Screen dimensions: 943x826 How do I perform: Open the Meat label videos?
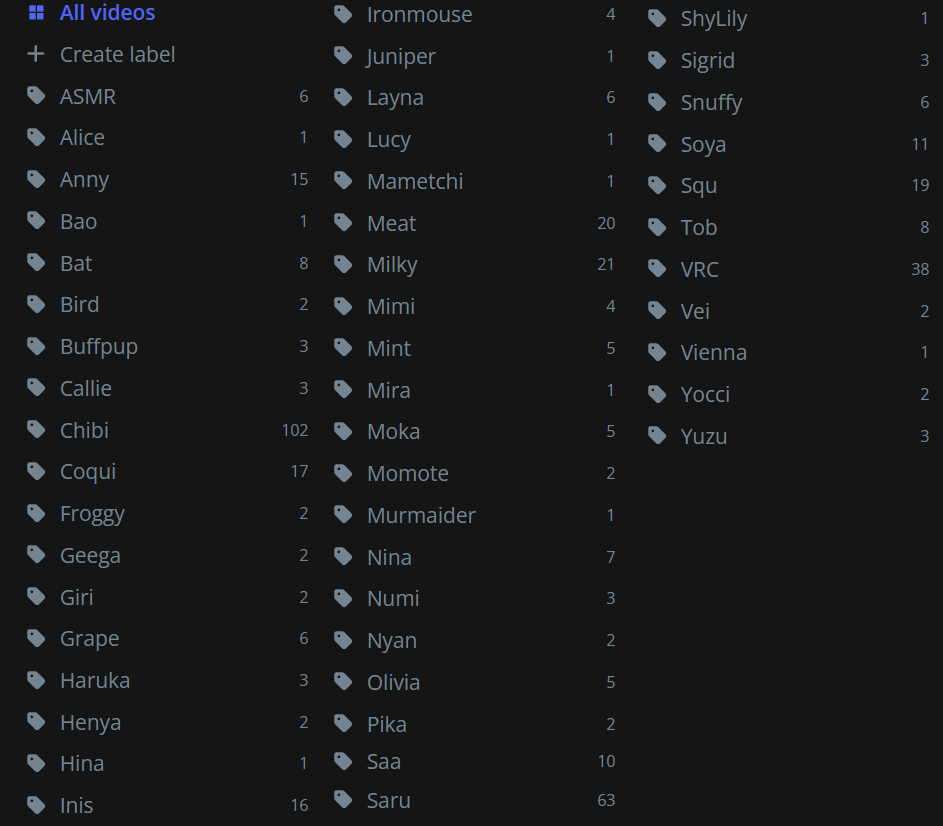(x=391, y=223)
